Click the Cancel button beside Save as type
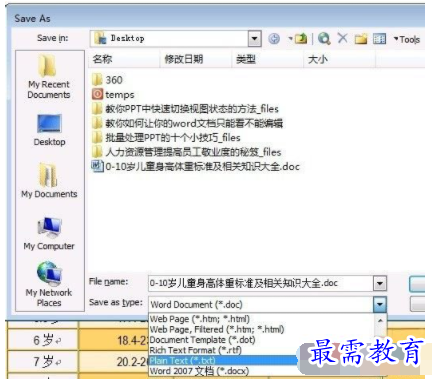The width and height of the screenshot is (432, 383). 417,304
